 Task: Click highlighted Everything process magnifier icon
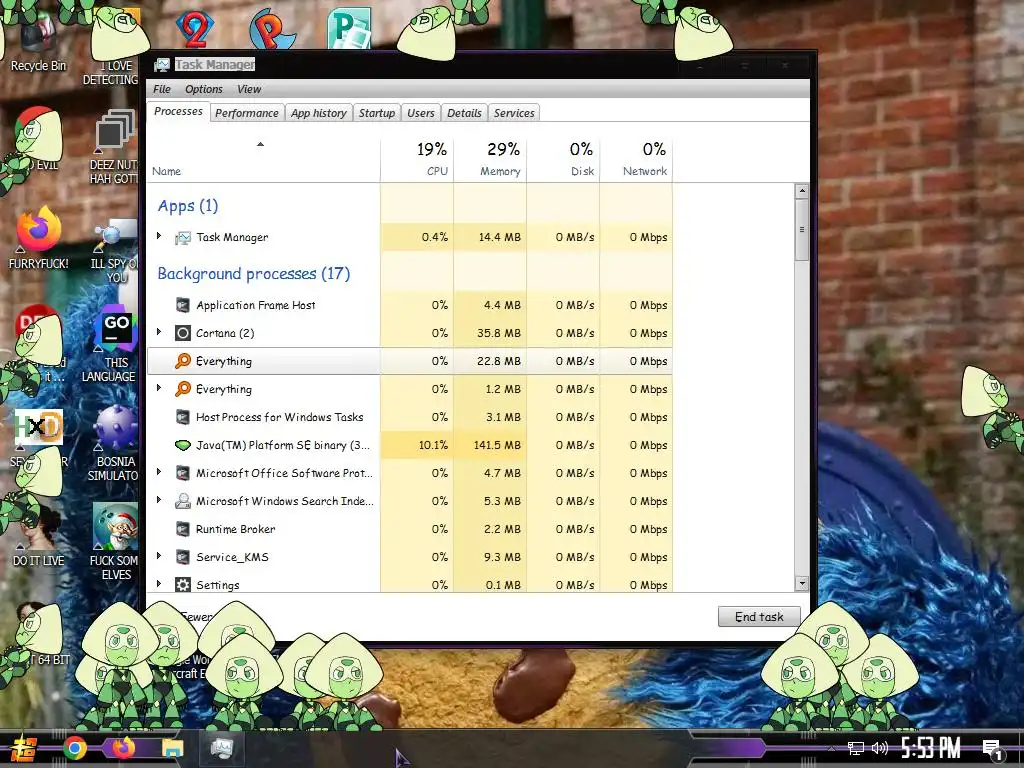183,361
